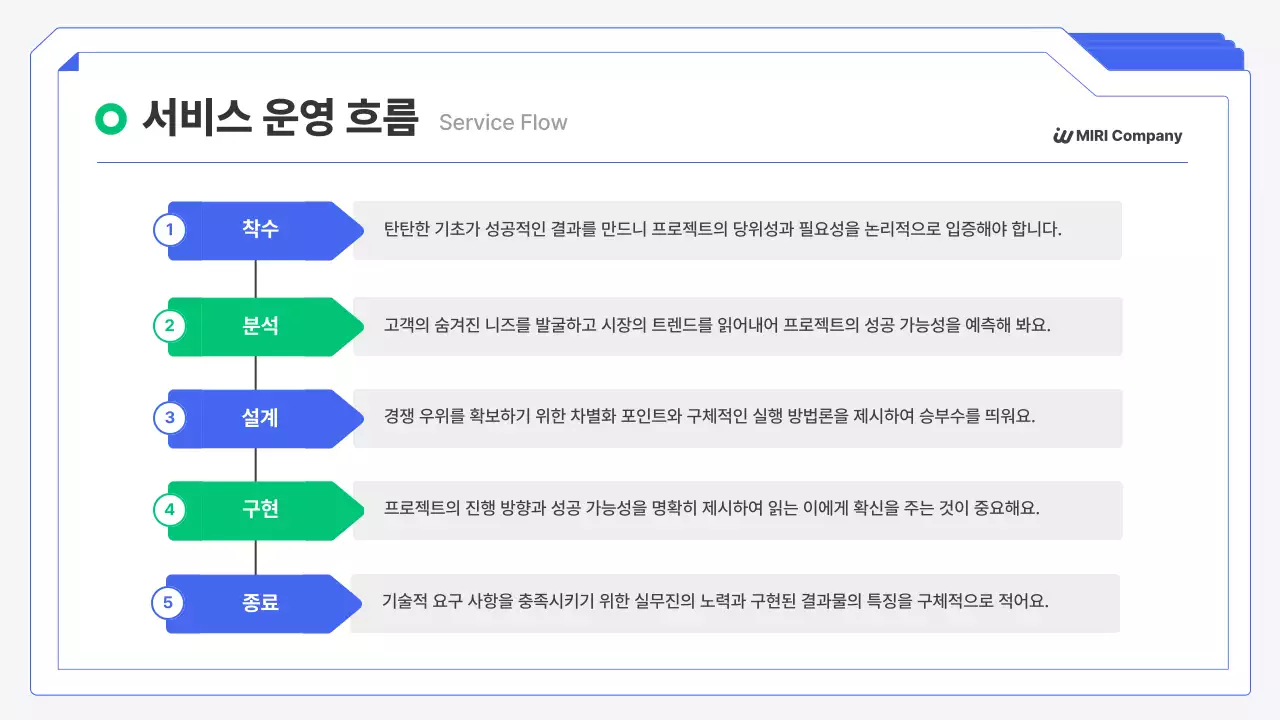Toggle the connector line between steps 4 and 5
The height and width of the screenshot is (720, 1280).
coord(255,556)
